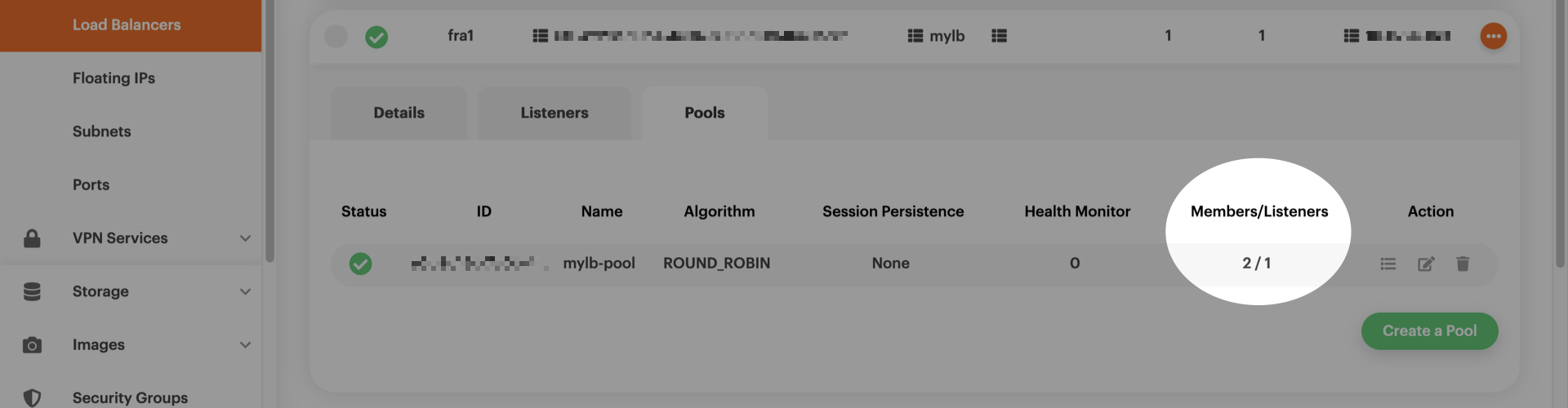Go to Subnets in the sidebar
The height and width of the screenshot is (408, 1568).
pos(101,131)
